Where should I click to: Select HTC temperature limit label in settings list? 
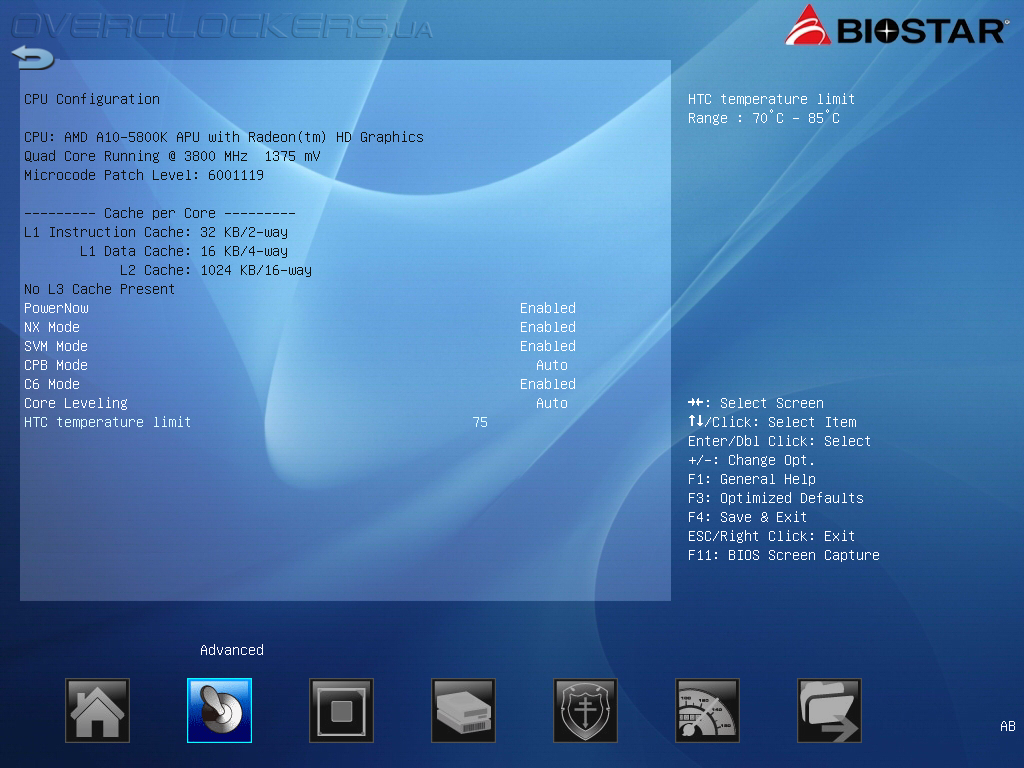coord(107,423)
